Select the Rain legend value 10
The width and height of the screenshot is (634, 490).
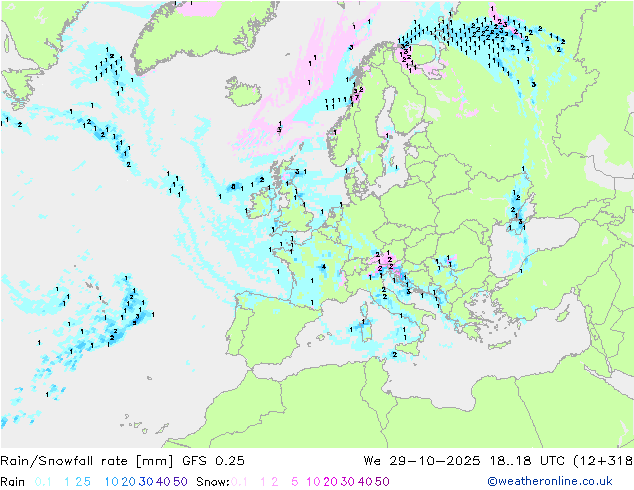click(112, 482)
